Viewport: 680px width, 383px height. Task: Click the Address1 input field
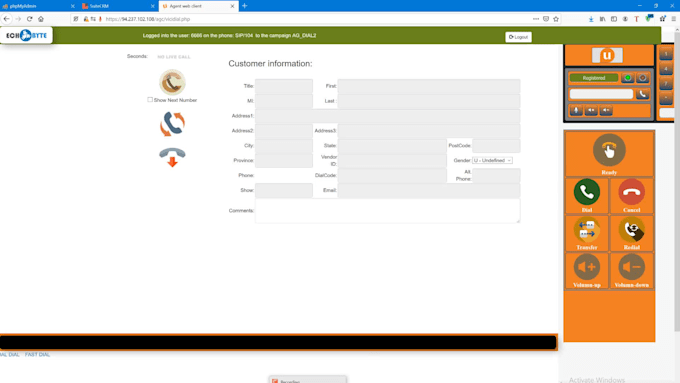point(388,116)
